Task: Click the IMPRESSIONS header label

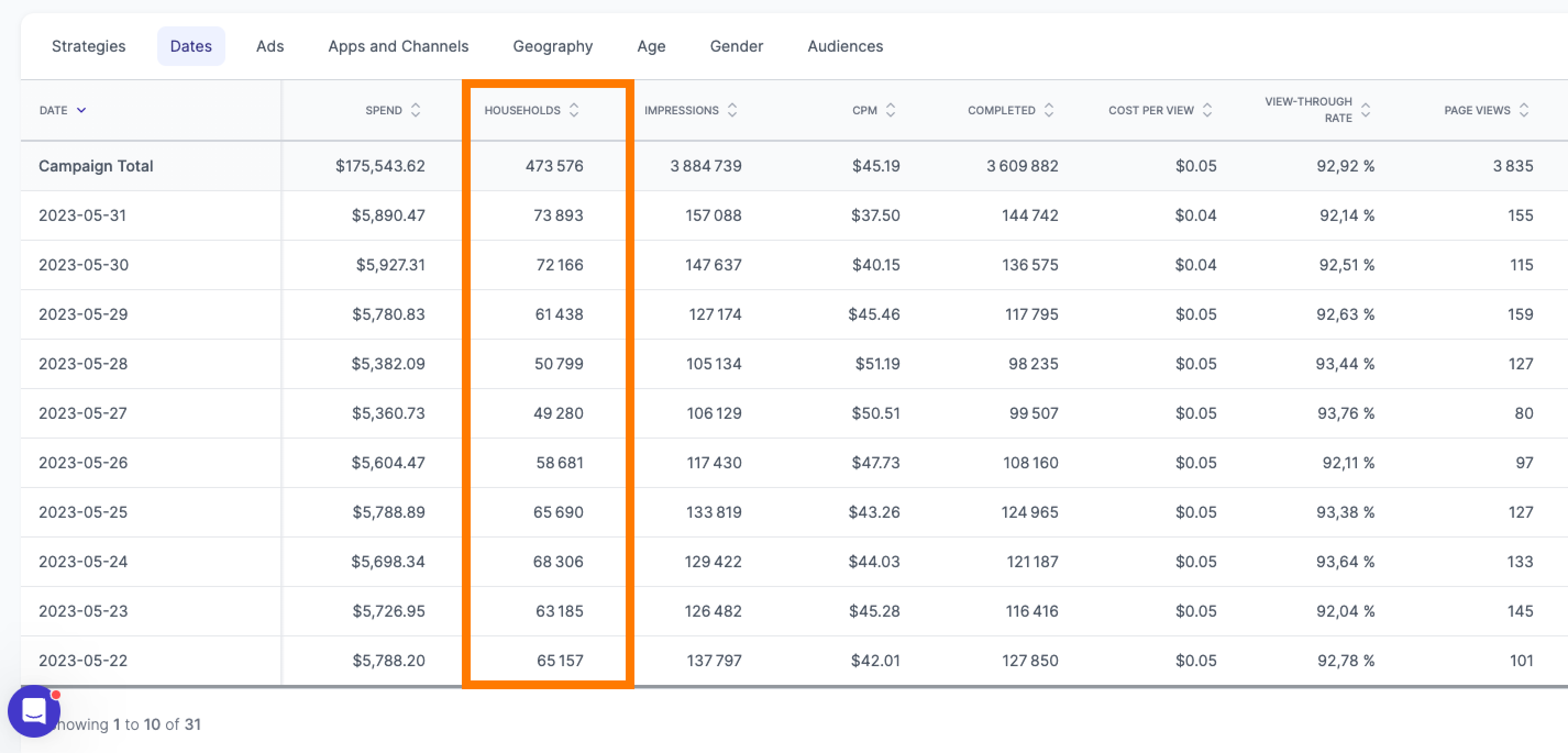Action: (681, 110)
